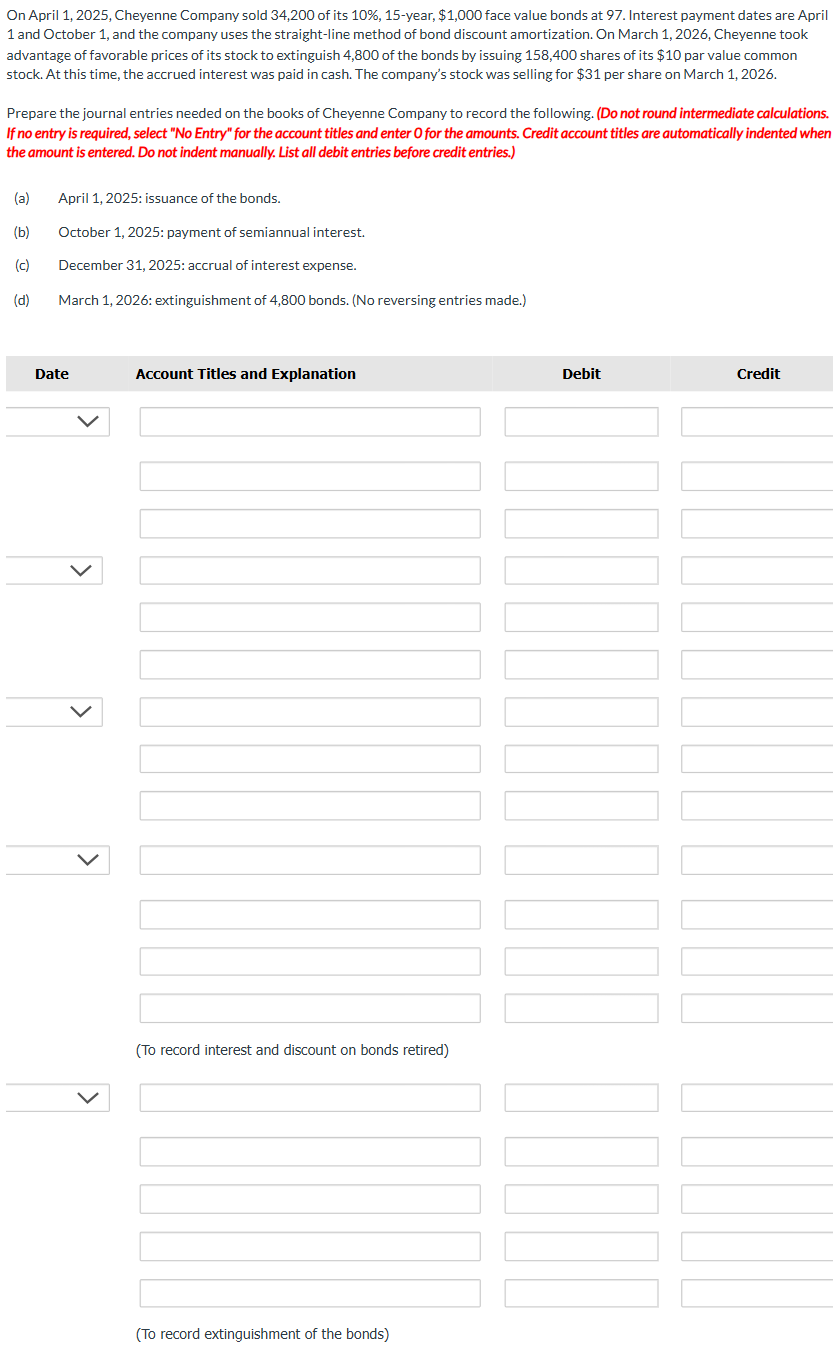Click the fourth entry's third-line credit field
The image size is (833, 1358).
(x=757, y=961)
